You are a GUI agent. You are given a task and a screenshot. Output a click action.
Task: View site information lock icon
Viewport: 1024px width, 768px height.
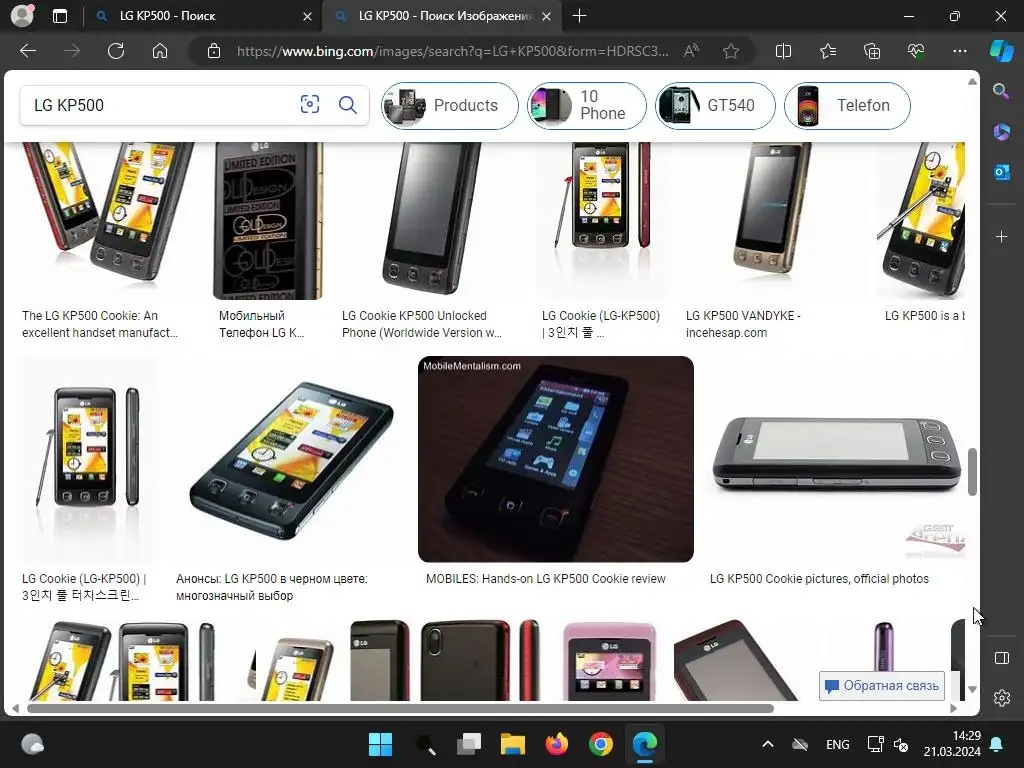pyautogui.click(x=214, y=51)
